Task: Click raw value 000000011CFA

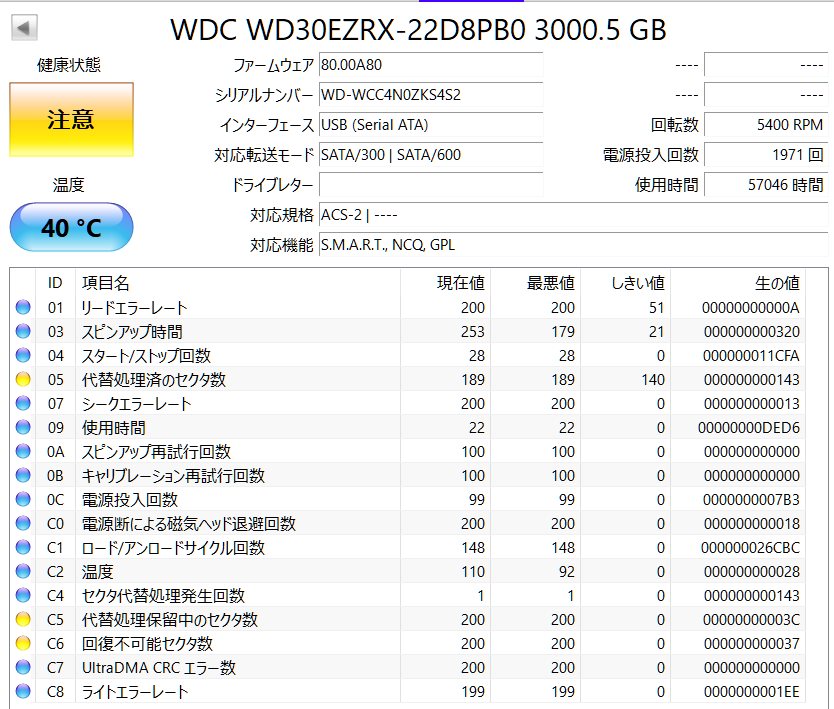Action: click(x=751, y=355)
